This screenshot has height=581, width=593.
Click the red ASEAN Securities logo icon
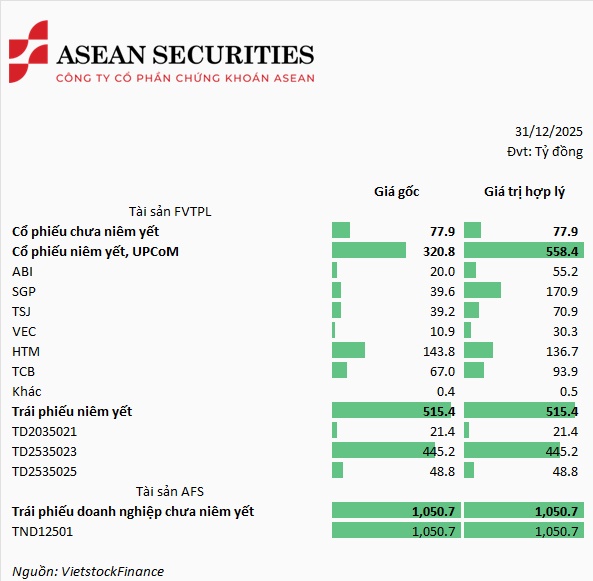click(x=28, y=51)
